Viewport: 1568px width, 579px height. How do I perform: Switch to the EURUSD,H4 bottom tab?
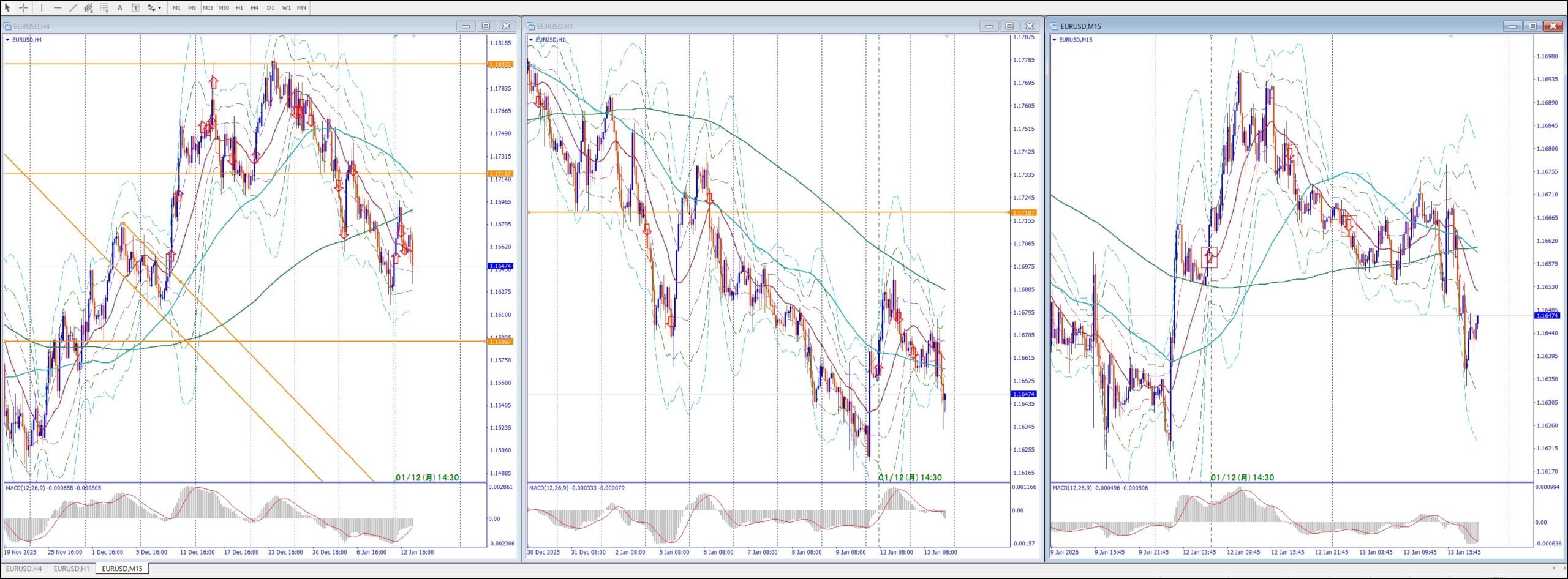tap(24, 569)
